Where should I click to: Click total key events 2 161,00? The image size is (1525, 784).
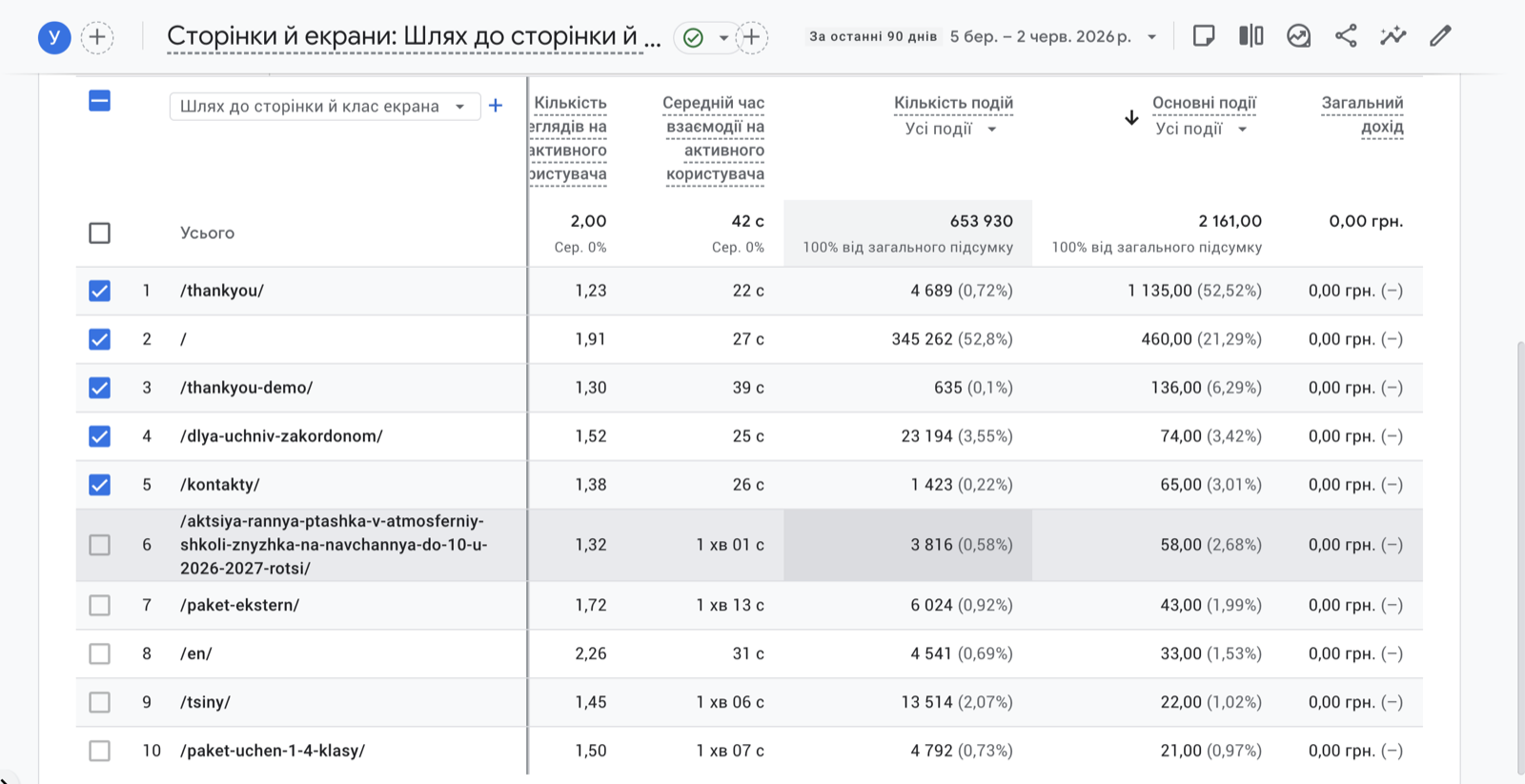tap(1230, 221)
